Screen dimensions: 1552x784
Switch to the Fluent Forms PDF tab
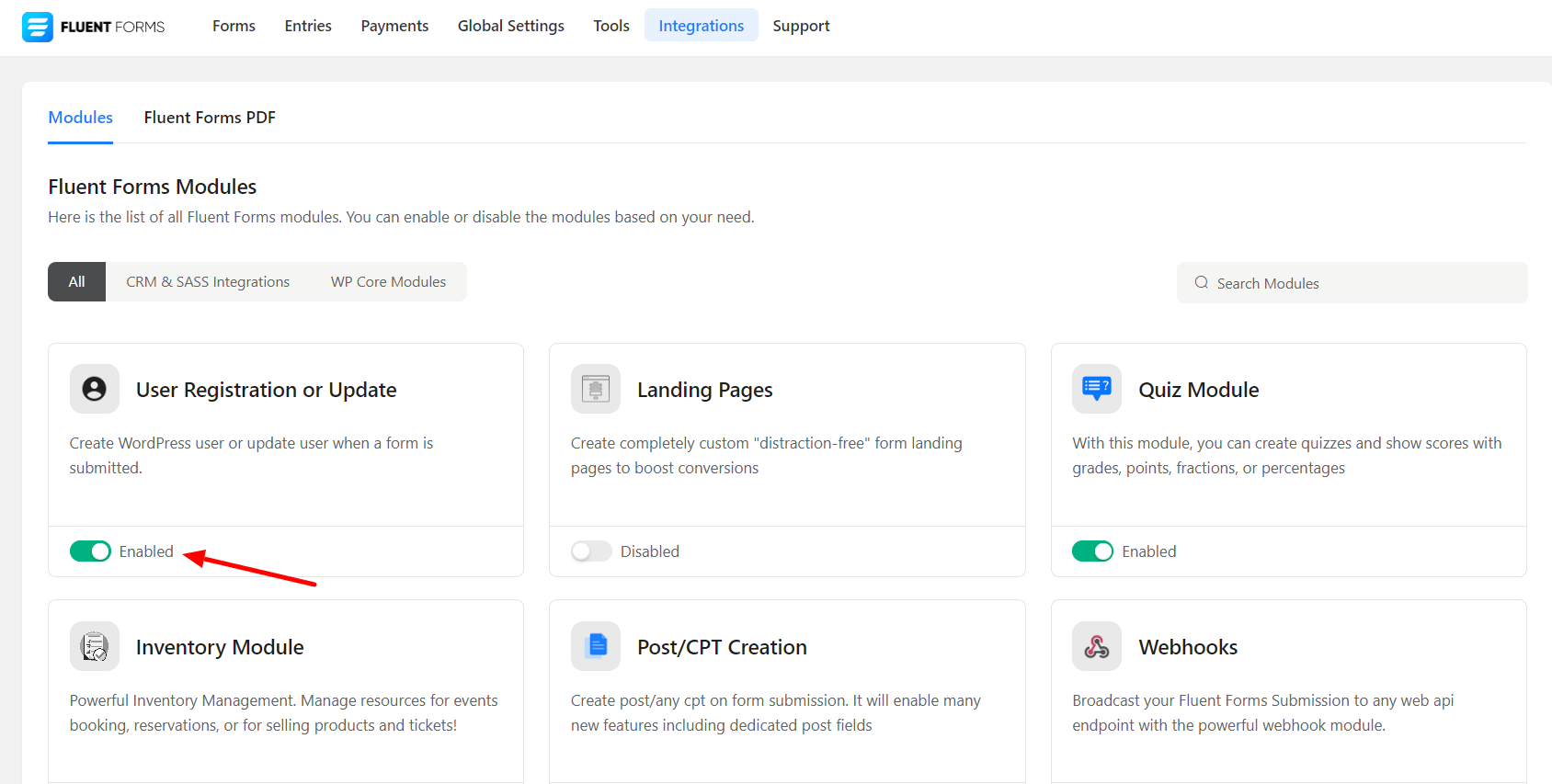tap(210, 118)
